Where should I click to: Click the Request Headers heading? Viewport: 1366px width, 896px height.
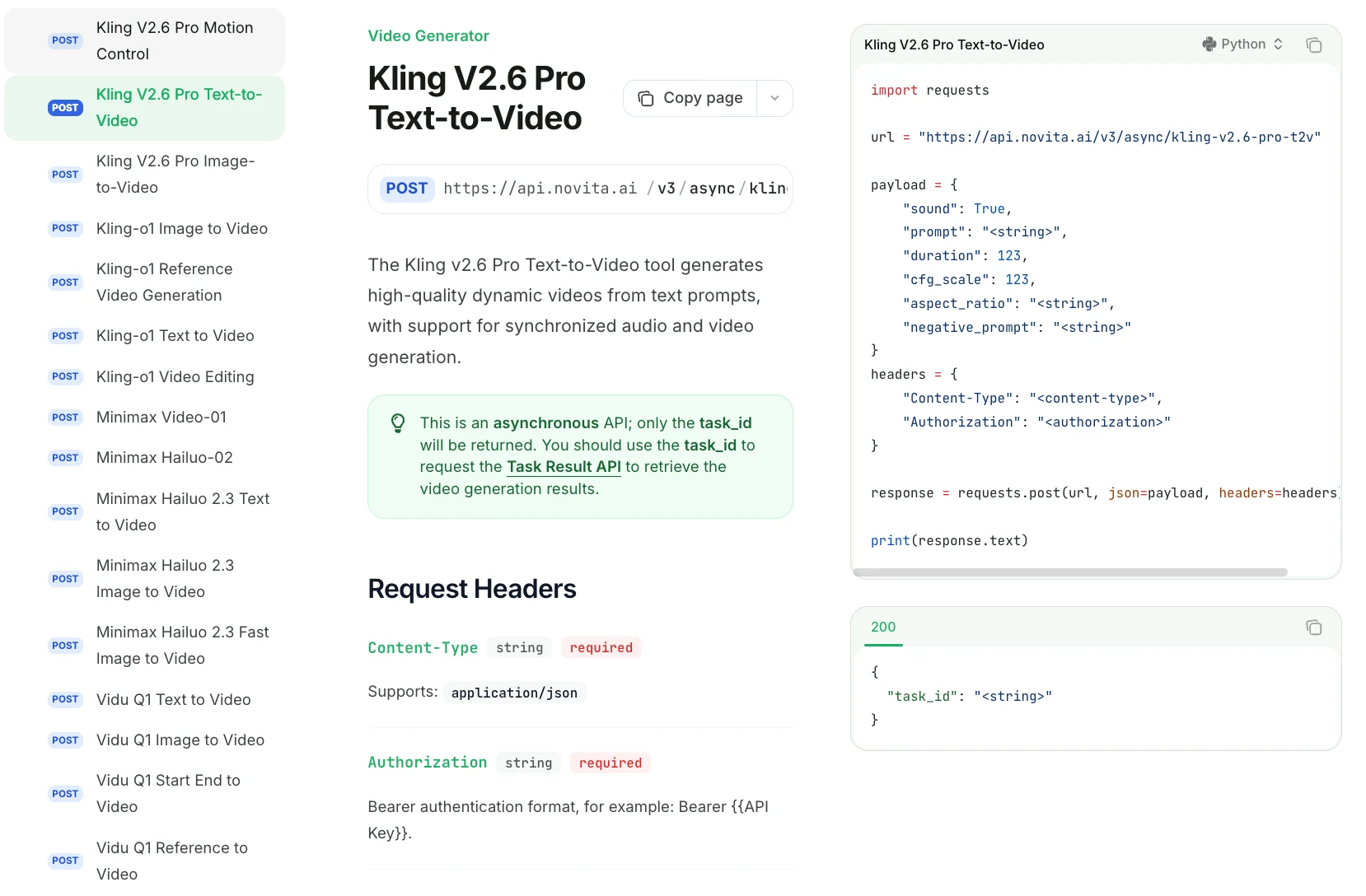472,590
